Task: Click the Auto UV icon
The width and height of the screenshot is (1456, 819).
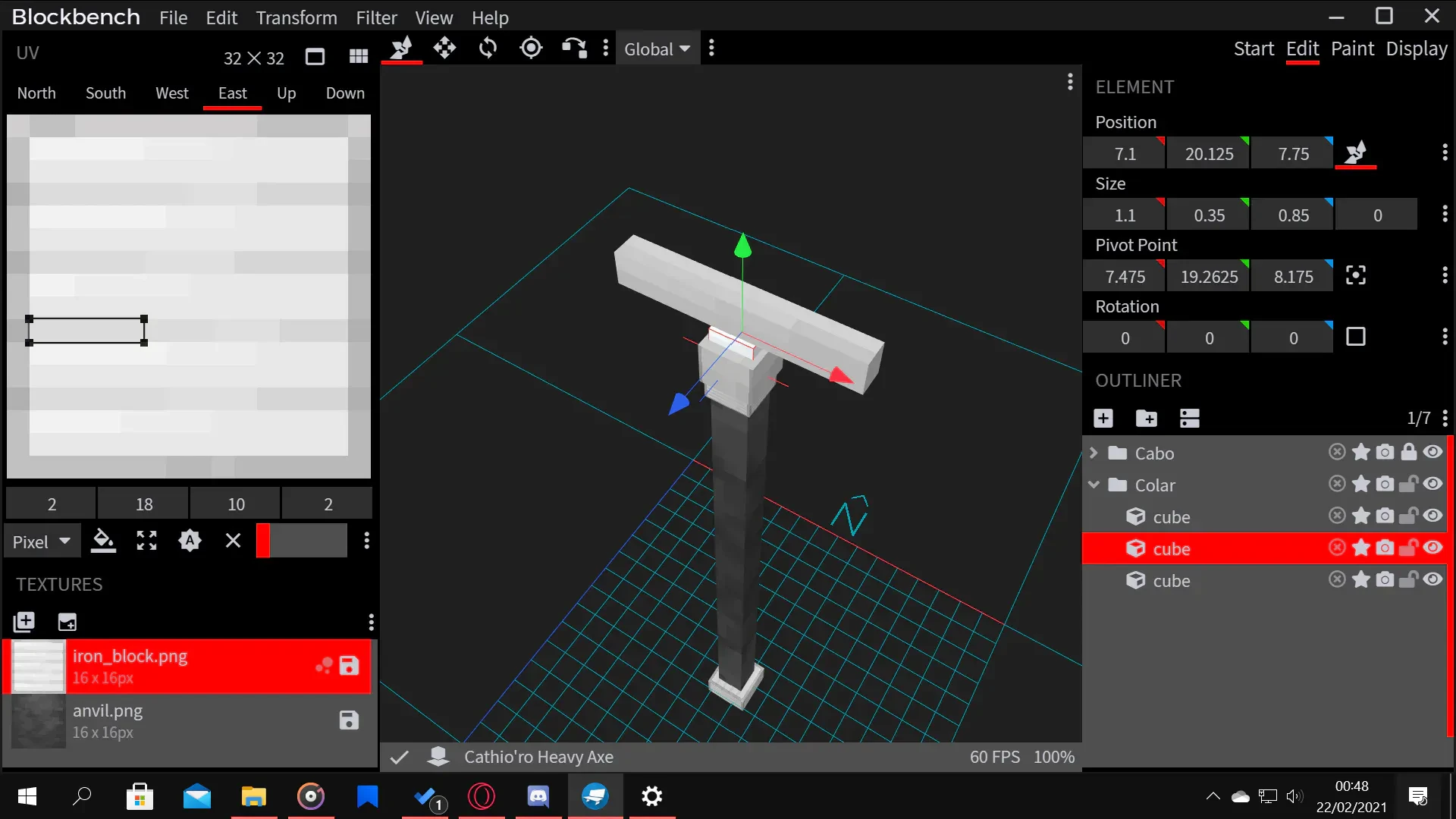Action: point(190,541)
